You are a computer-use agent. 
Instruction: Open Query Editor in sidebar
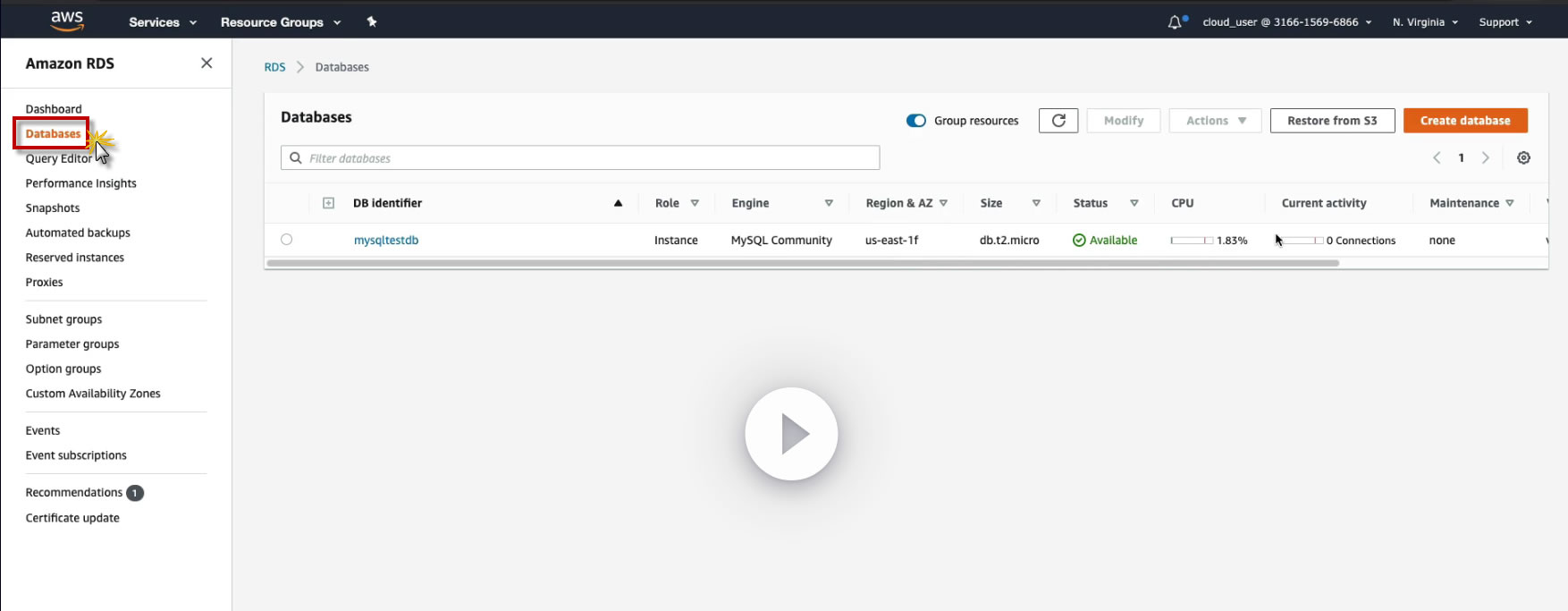[x=58, y=158]
